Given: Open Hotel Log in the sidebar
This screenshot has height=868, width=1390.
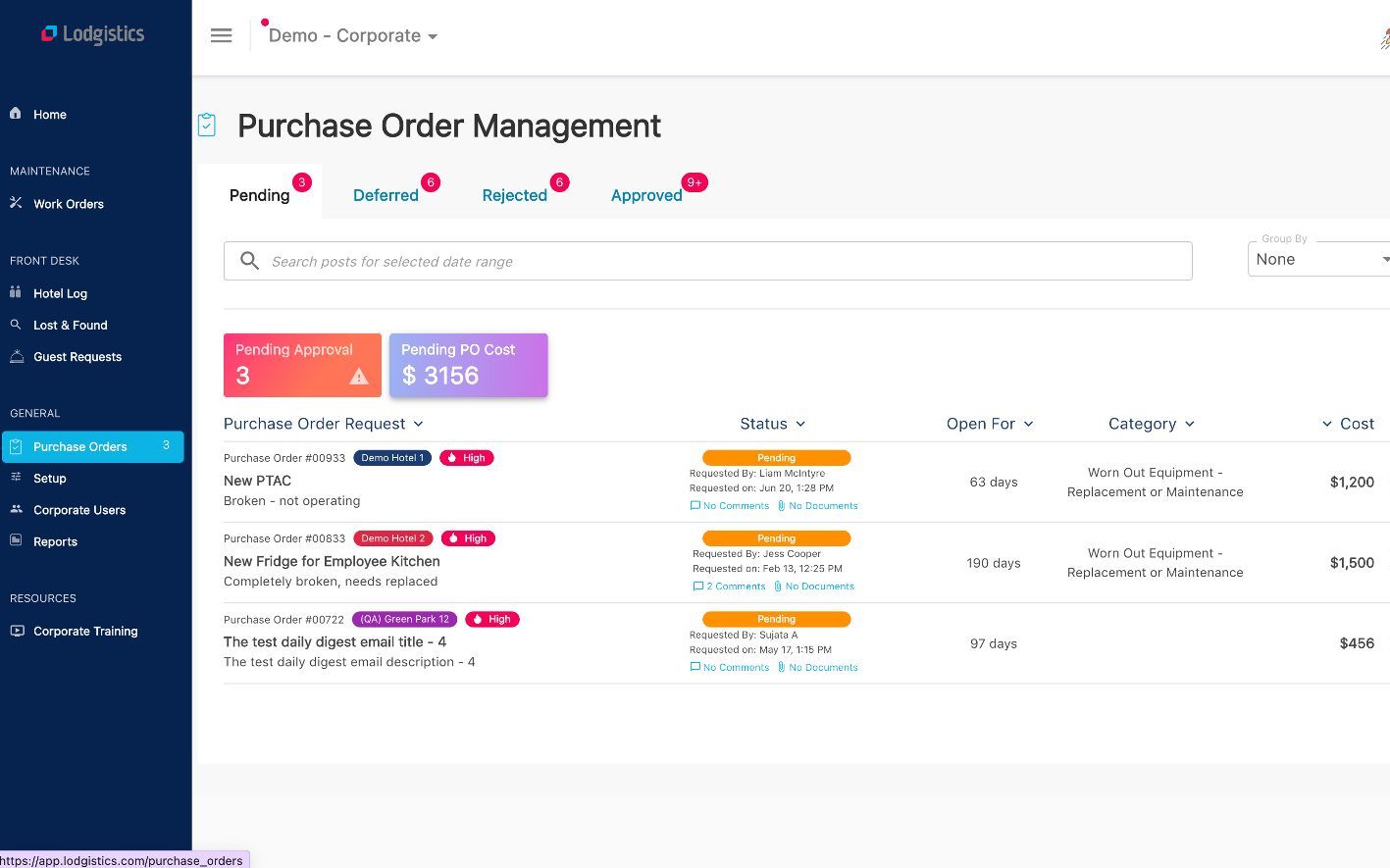Looking at the screenshot, I should (60, 293).
